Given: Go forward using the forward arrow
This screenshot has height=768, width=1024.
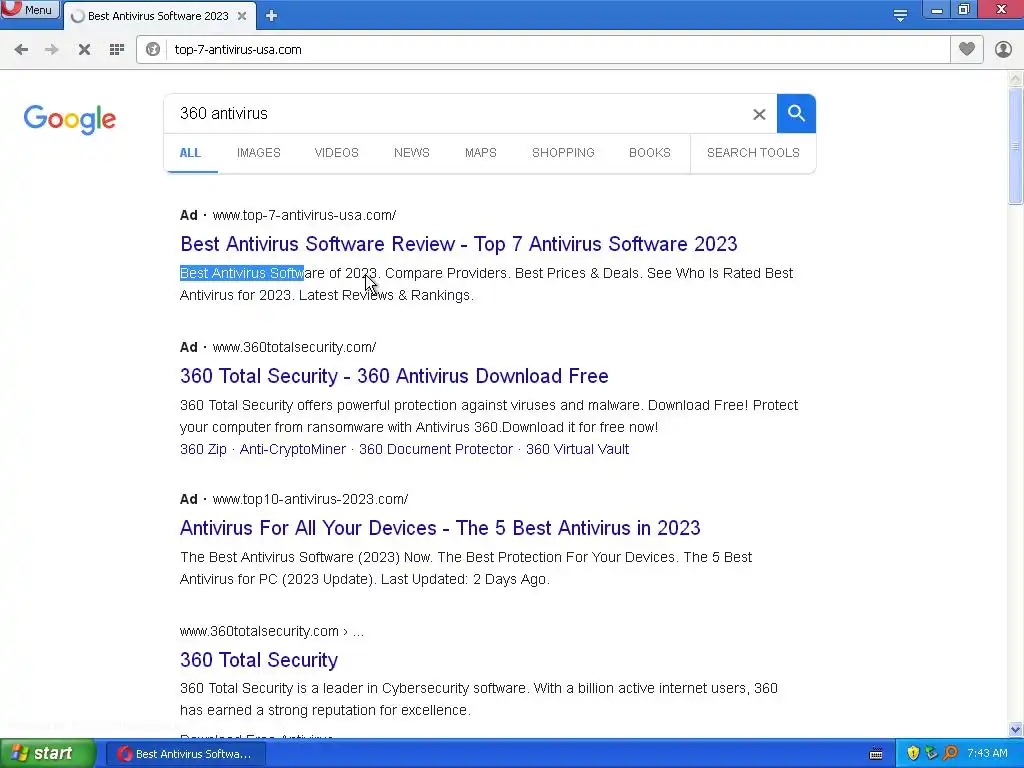Looking at the screenshot, I should (52, 50).
